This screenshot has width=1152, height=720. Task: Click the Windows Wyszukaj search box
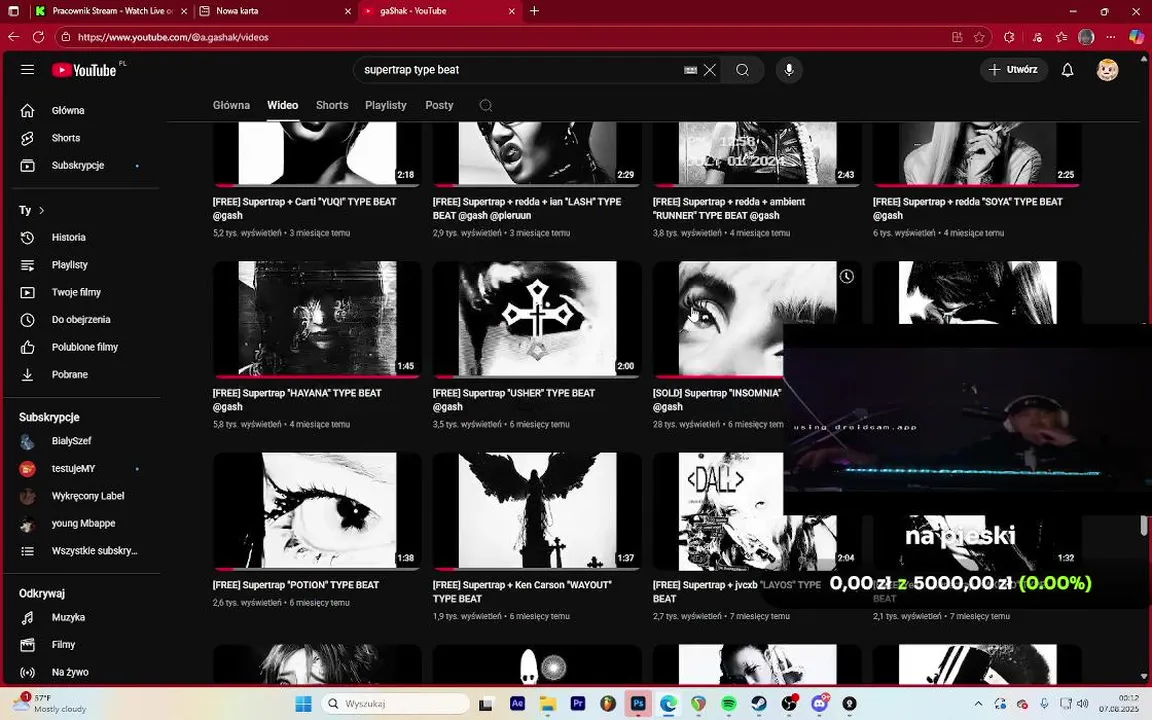[395, 704]
